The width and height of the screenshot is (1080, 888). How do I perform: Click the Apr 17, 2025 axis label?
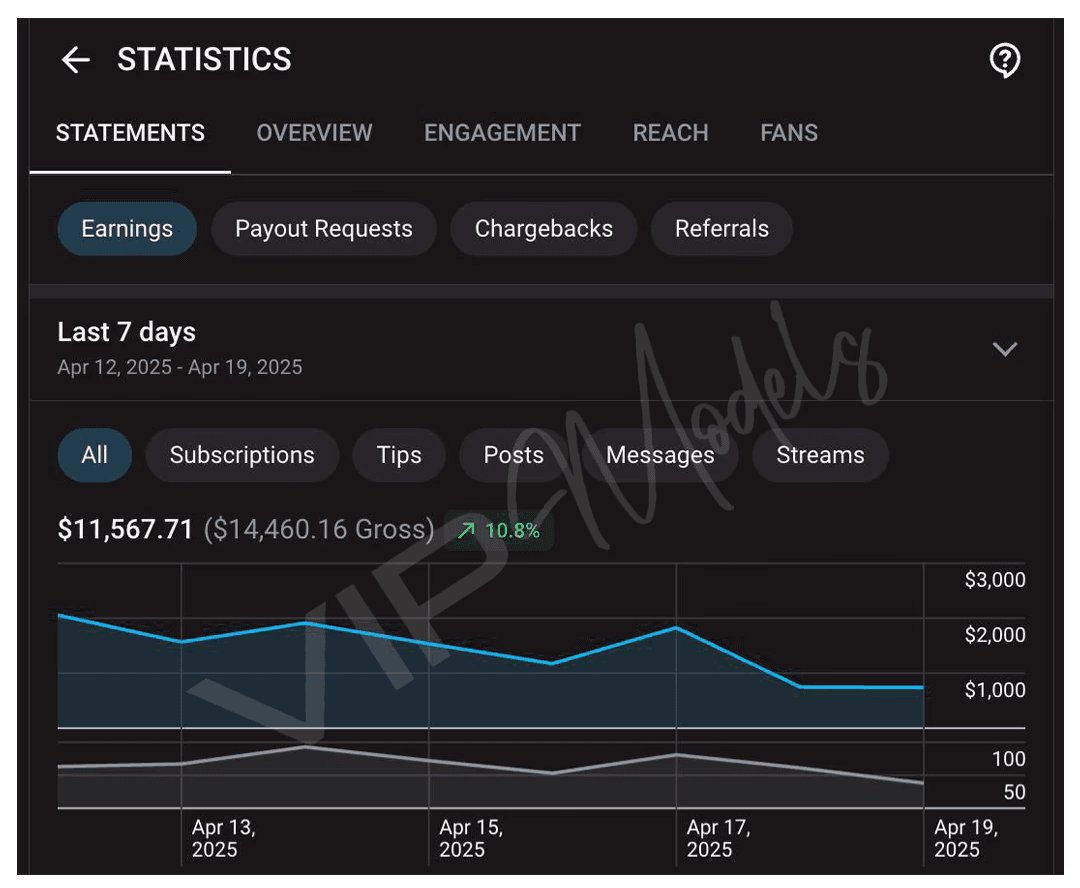718,838
